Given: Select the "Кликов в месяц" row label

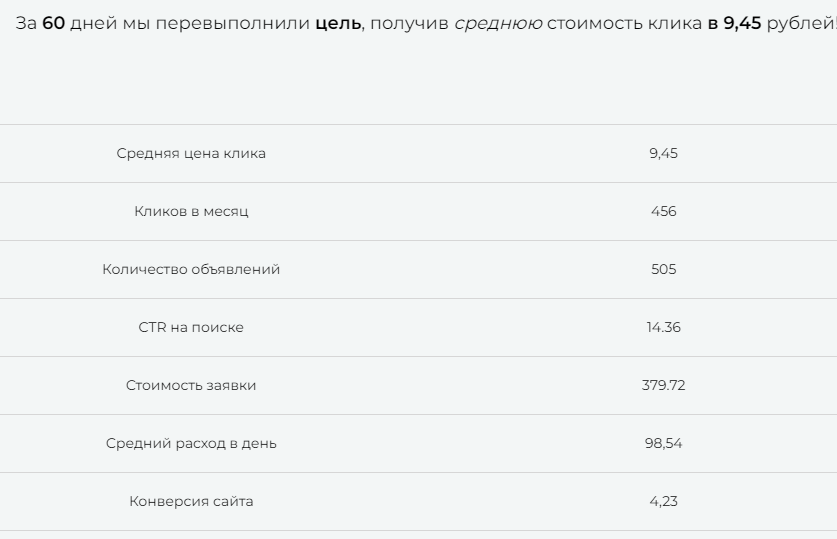Looking at the screenshot, I should [191, 211].
